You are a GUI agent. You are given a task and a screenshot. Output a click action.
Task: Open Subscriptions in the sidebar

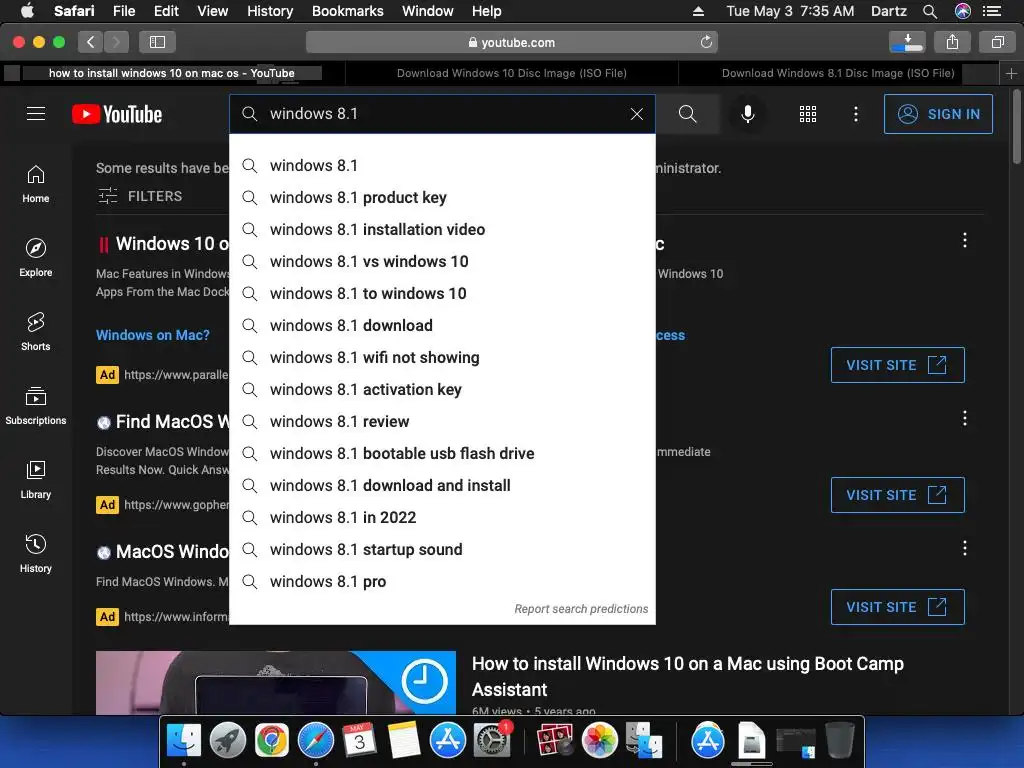point(36,406)
